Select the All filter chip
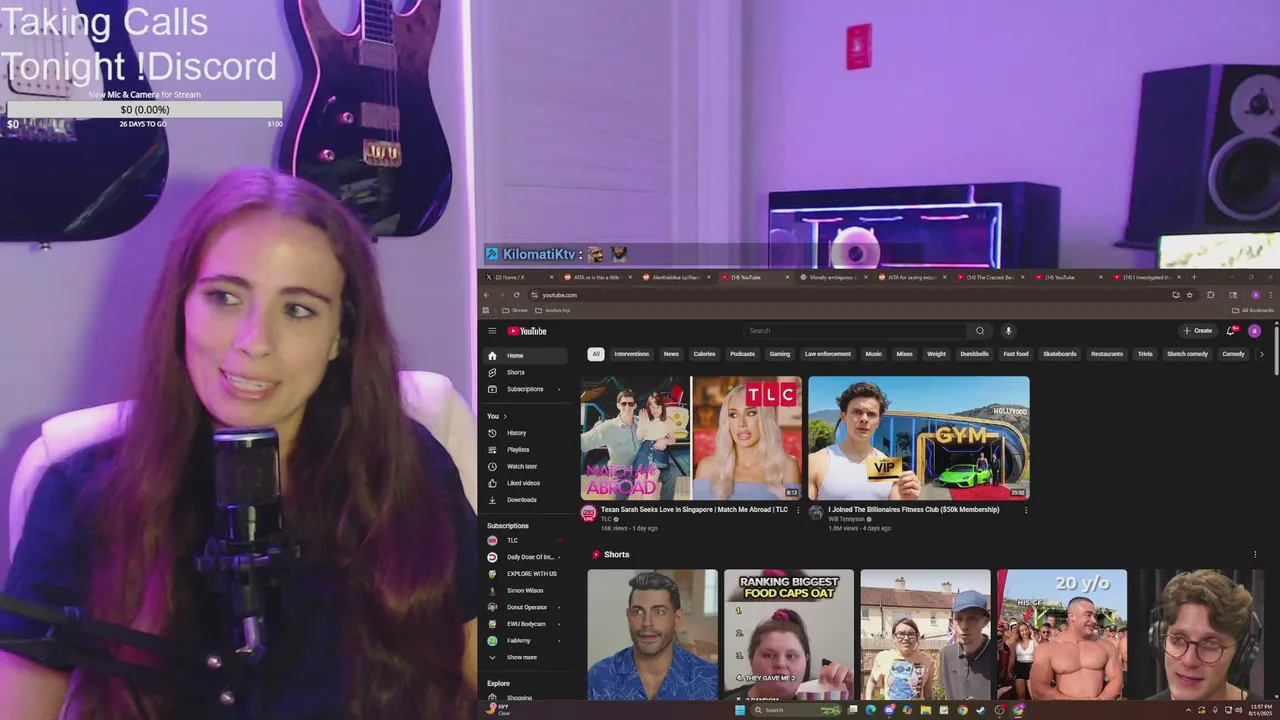1280x720 pixels. 595,354
